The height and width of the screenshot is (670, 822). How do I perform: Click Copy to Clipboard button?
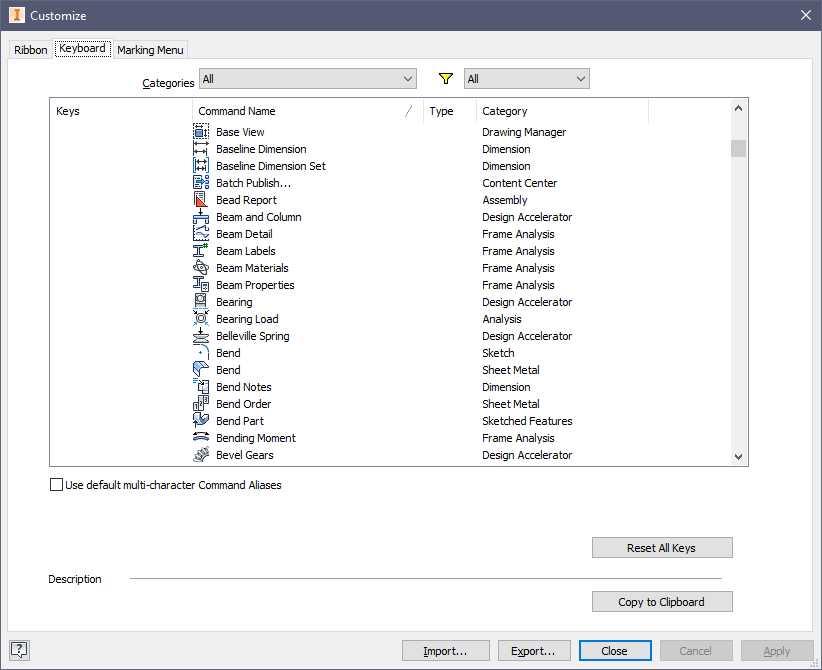click(x=662, y=601)
